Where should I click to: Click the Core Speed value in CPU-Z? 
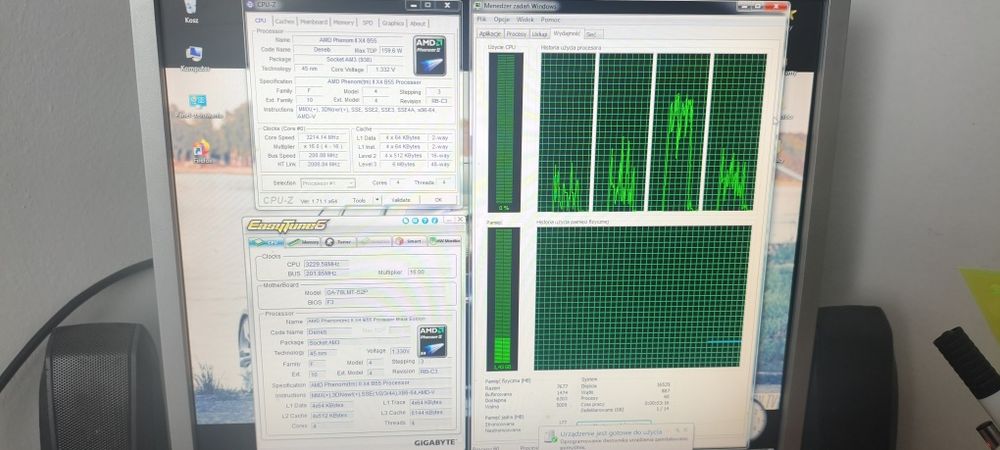323,138
